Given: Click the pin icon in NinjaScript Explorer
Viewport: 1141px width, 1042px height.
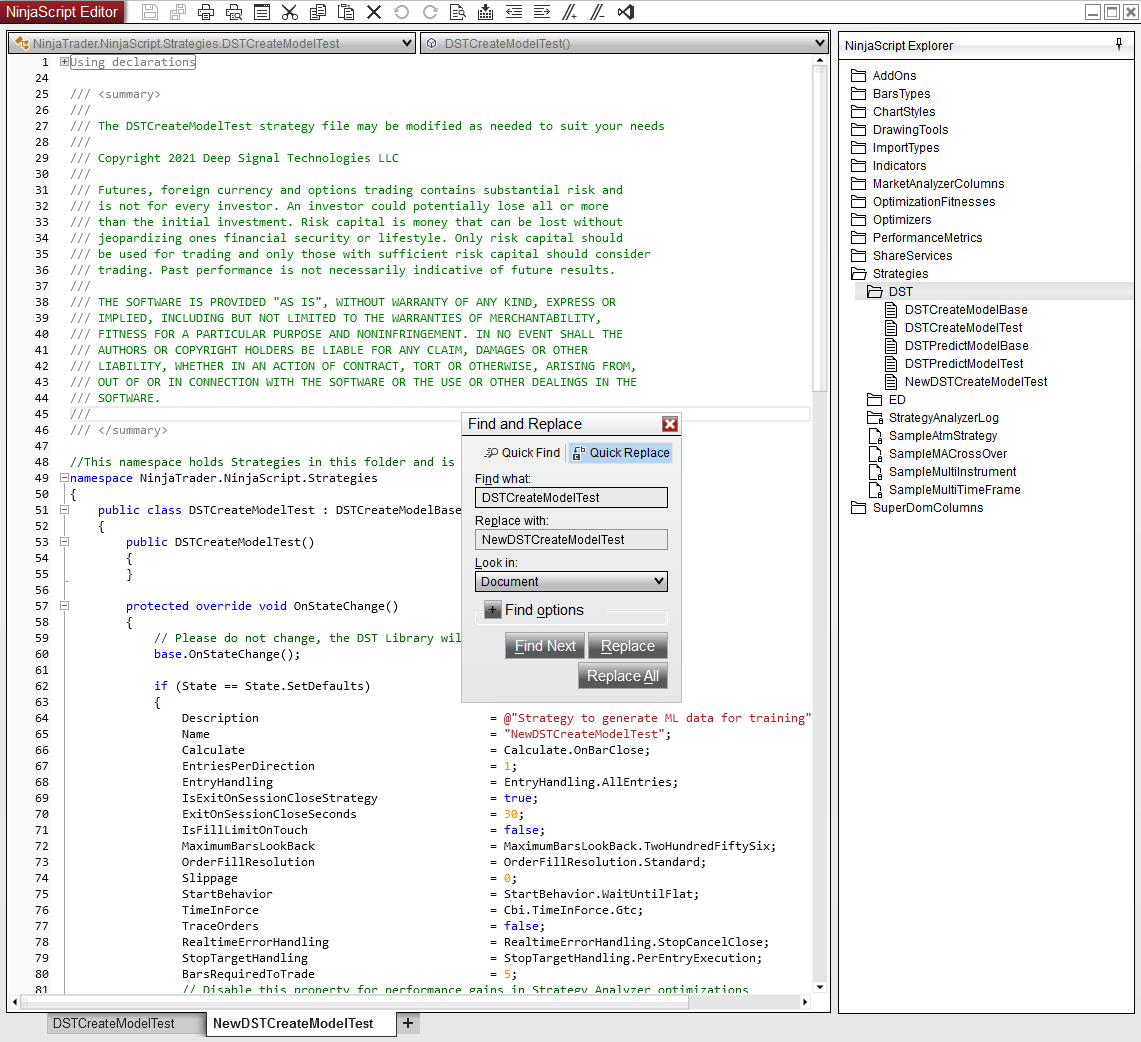Looking at the screenshot, I should tap(1118, 44).
